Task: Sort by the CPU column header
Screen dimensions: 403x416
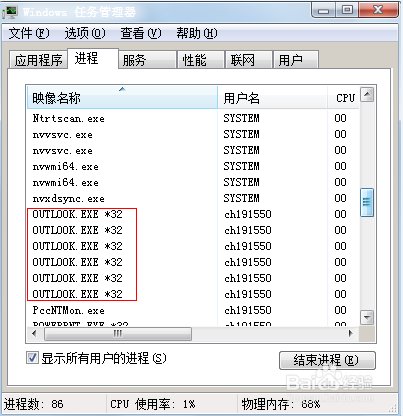Action: point(344,97)
